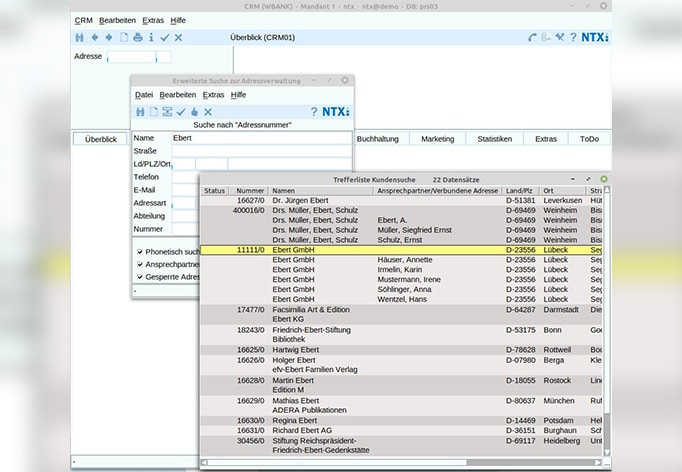Open Bearbeiten menu in CRM window

pyautogui.click(x=117, y=20)
